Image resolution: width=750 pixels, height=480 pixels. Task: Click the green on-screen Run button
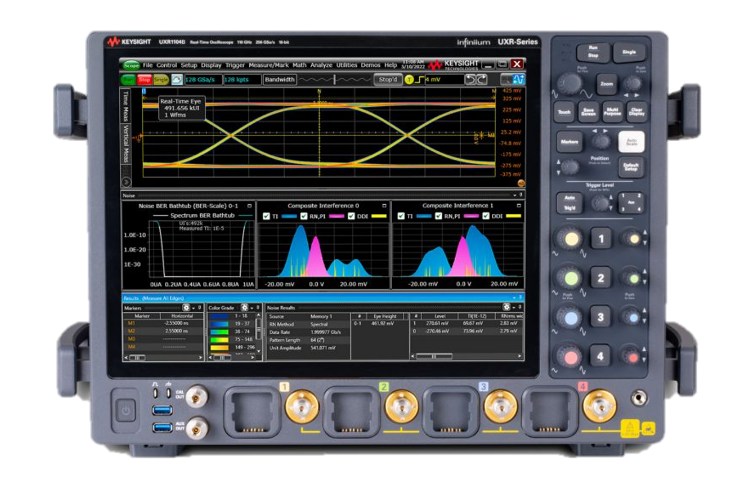pos(128,79)
